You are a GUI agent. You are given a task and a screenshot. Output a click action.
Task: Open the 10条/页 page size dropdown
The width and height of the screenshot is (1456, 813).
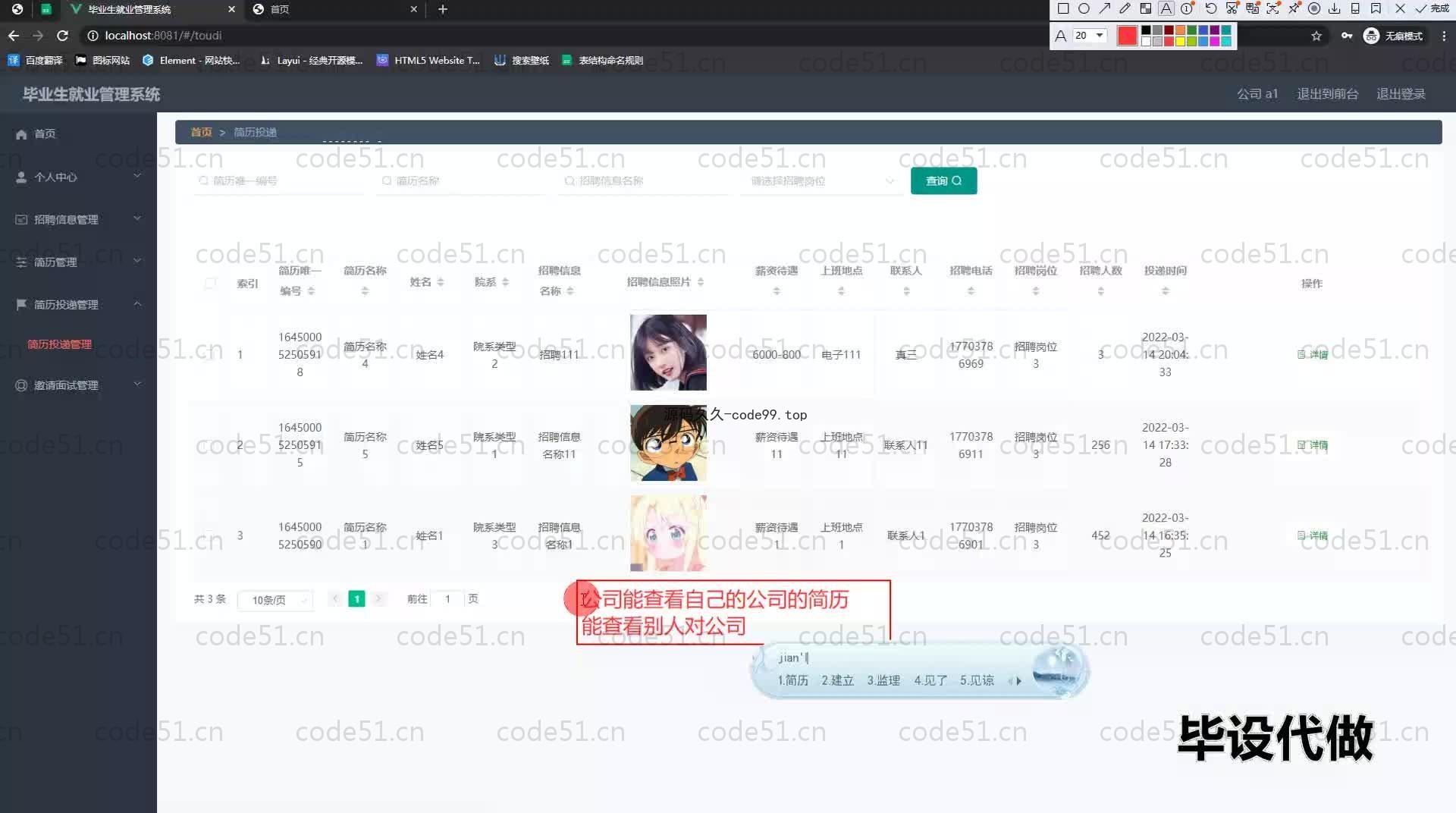(x=275, y=600)
